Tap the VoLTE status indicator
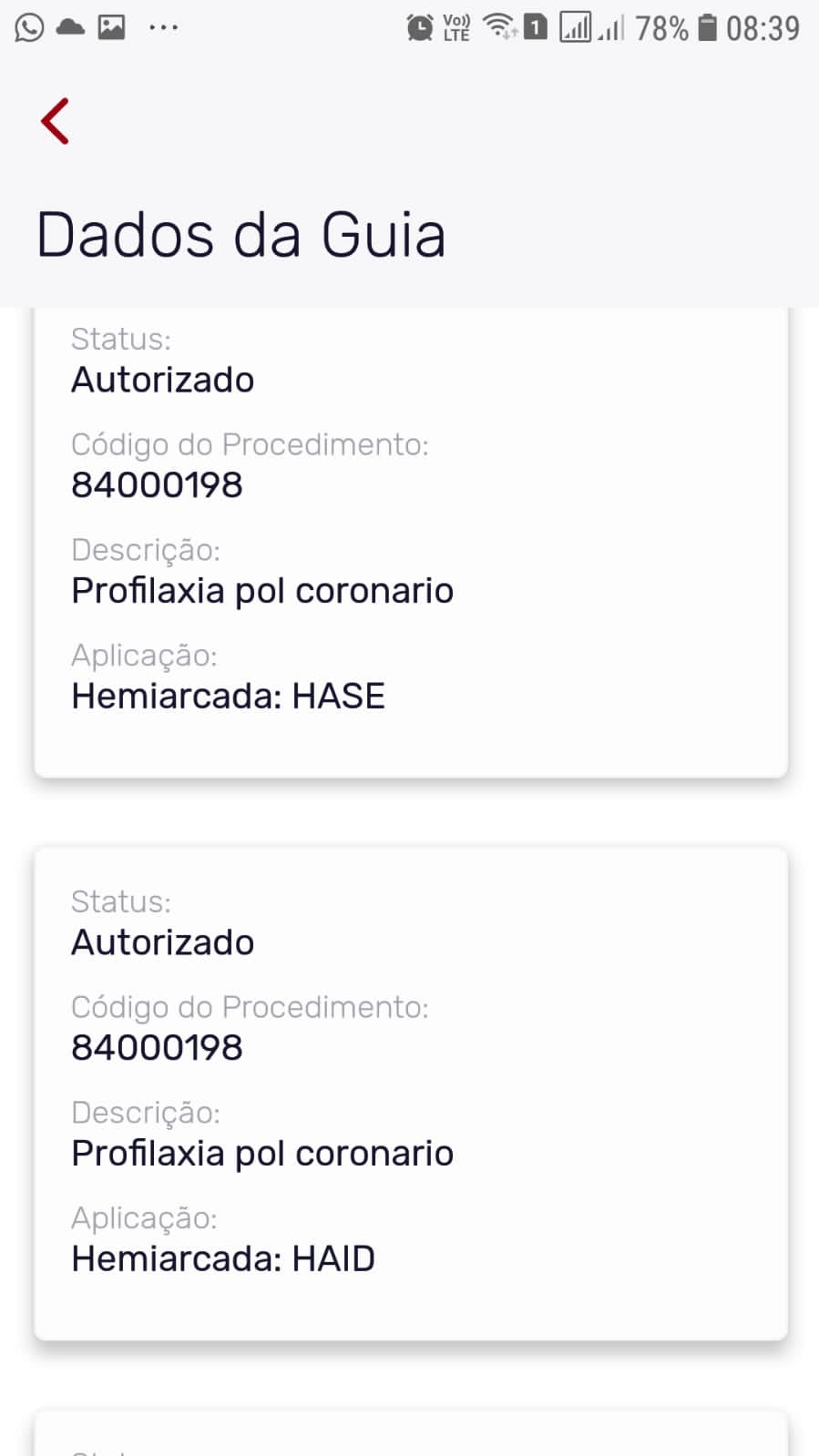Viewport: 819px width, 1456px height. [456, 27]
